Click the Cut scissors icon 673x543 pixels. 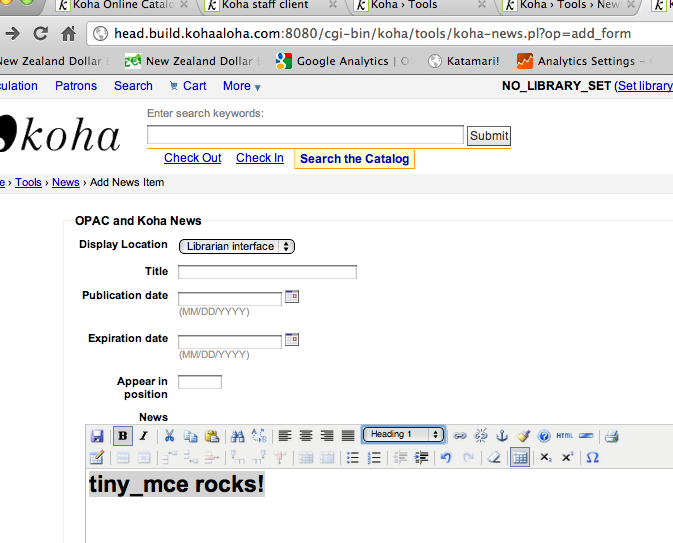(x=170, y=436)
